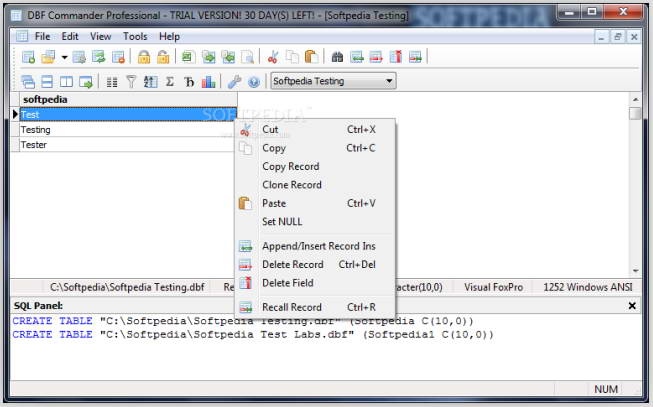The image size is (653, 407).
Task: Click the Append record toolbar icon
Action: (x=357, y=57)
